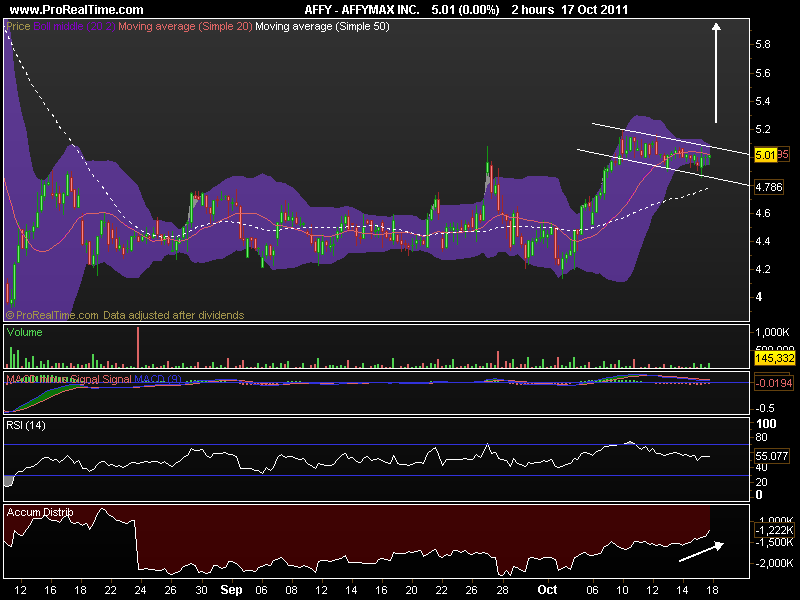The image size is (800, 600).
Task: Click the -0.5 MACD axis label
Action: pos(765,408)
